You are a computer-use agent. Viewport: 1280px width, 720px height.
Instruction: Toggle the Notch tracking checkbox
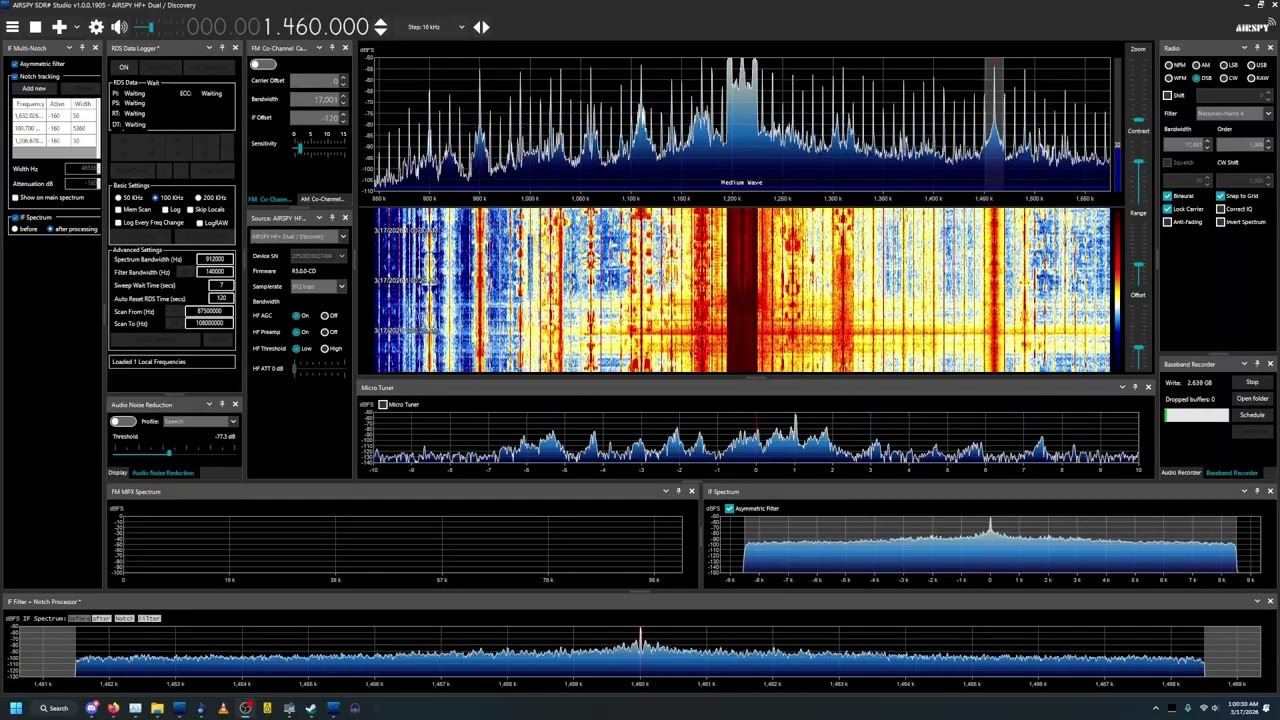(x=15, y=76)
